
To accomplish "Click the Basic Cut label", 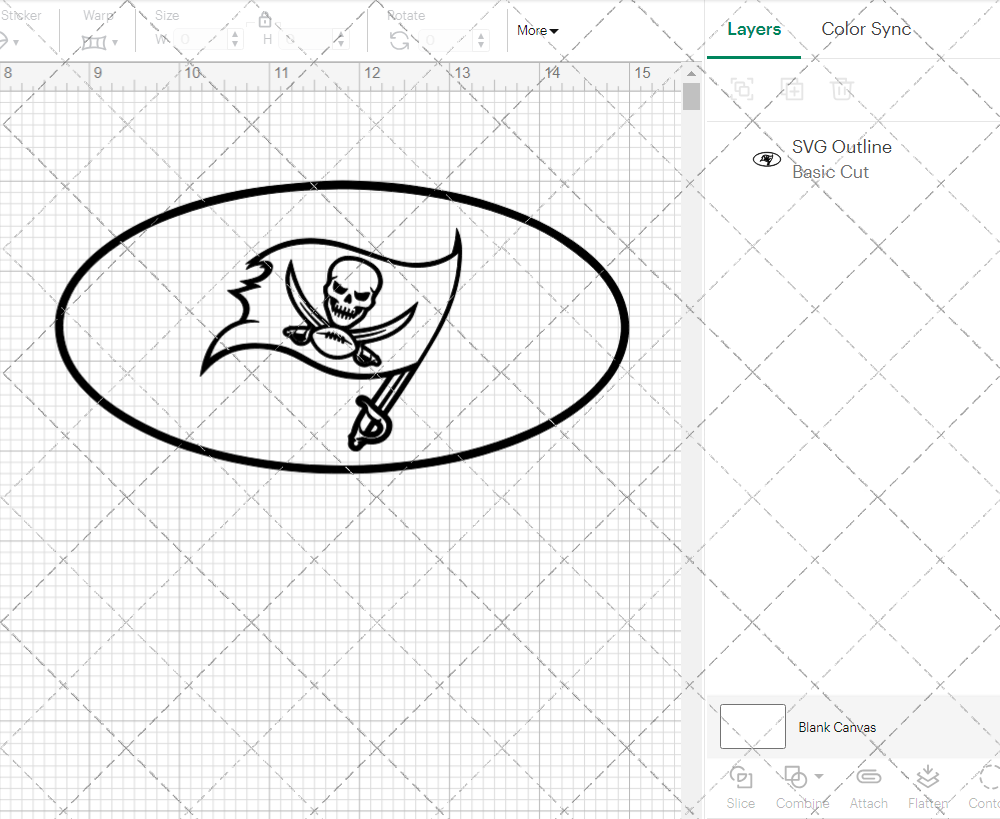I will pyautogui.click(x=830, y=172).
